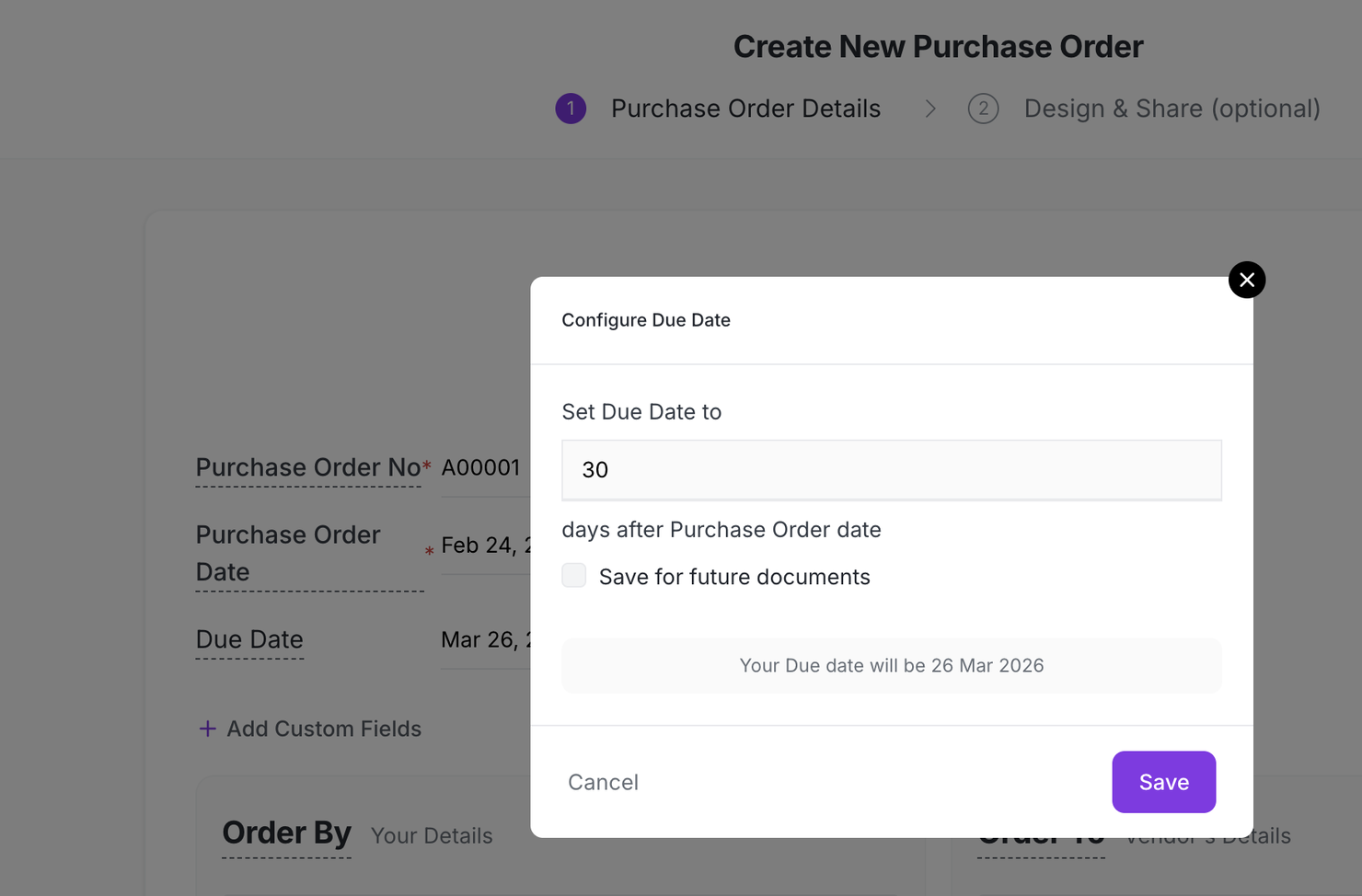Click the A00001 order number field
The width and height of the screenshot is (1362, 896).
coord(481,467)
